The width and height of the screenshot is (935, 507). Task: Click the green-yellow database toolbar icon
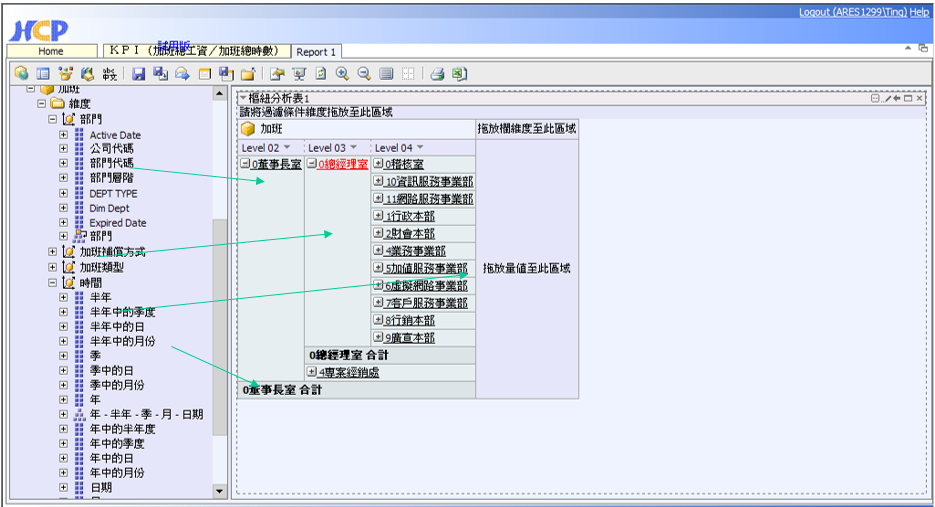tap(88, 73)
